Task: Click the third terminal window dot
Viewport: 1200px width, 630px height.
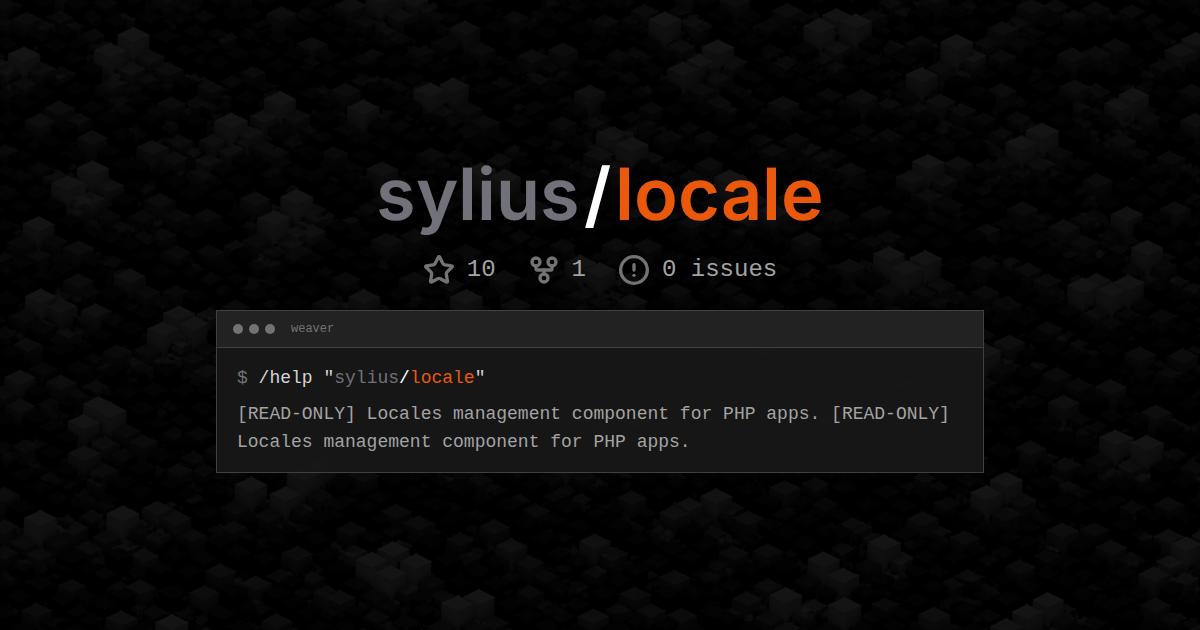Action: pos(270,329)
